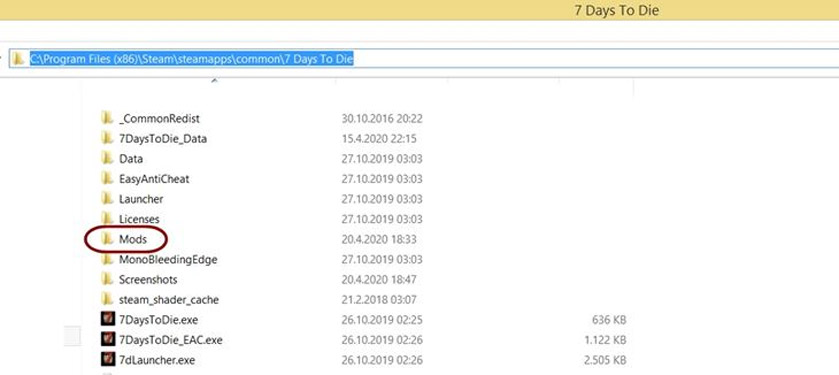Click the 1.122 KB file size

click(605, 340)
